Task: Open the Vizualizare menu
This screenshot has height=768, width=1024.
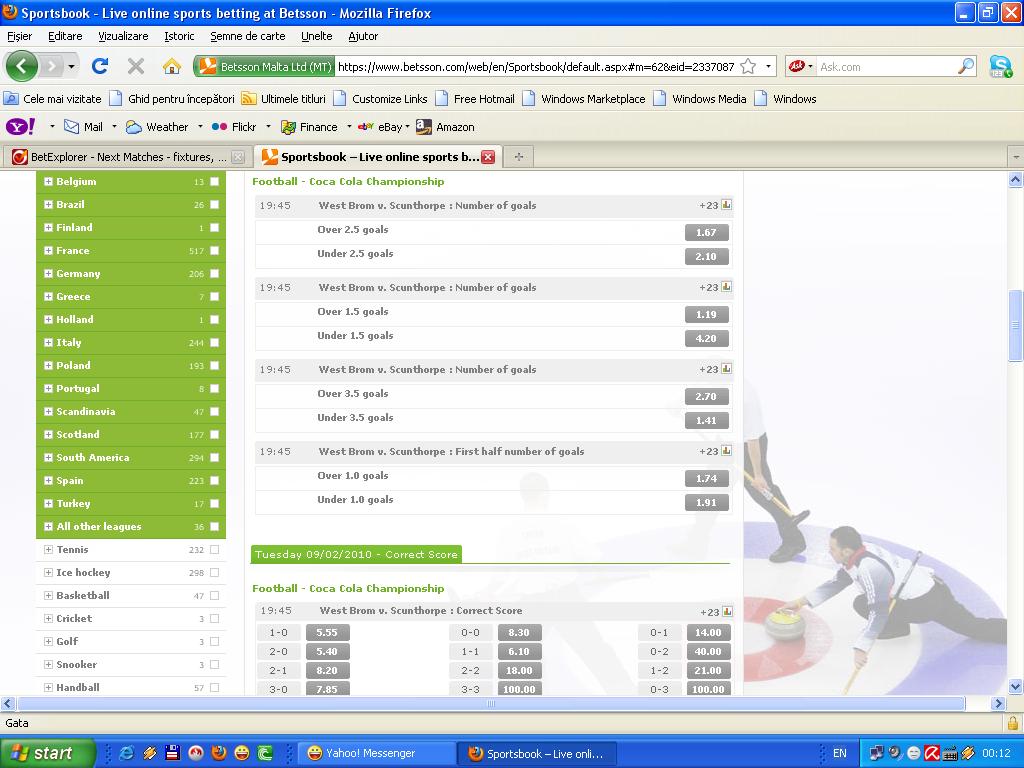Action: (x=123, y=36)
